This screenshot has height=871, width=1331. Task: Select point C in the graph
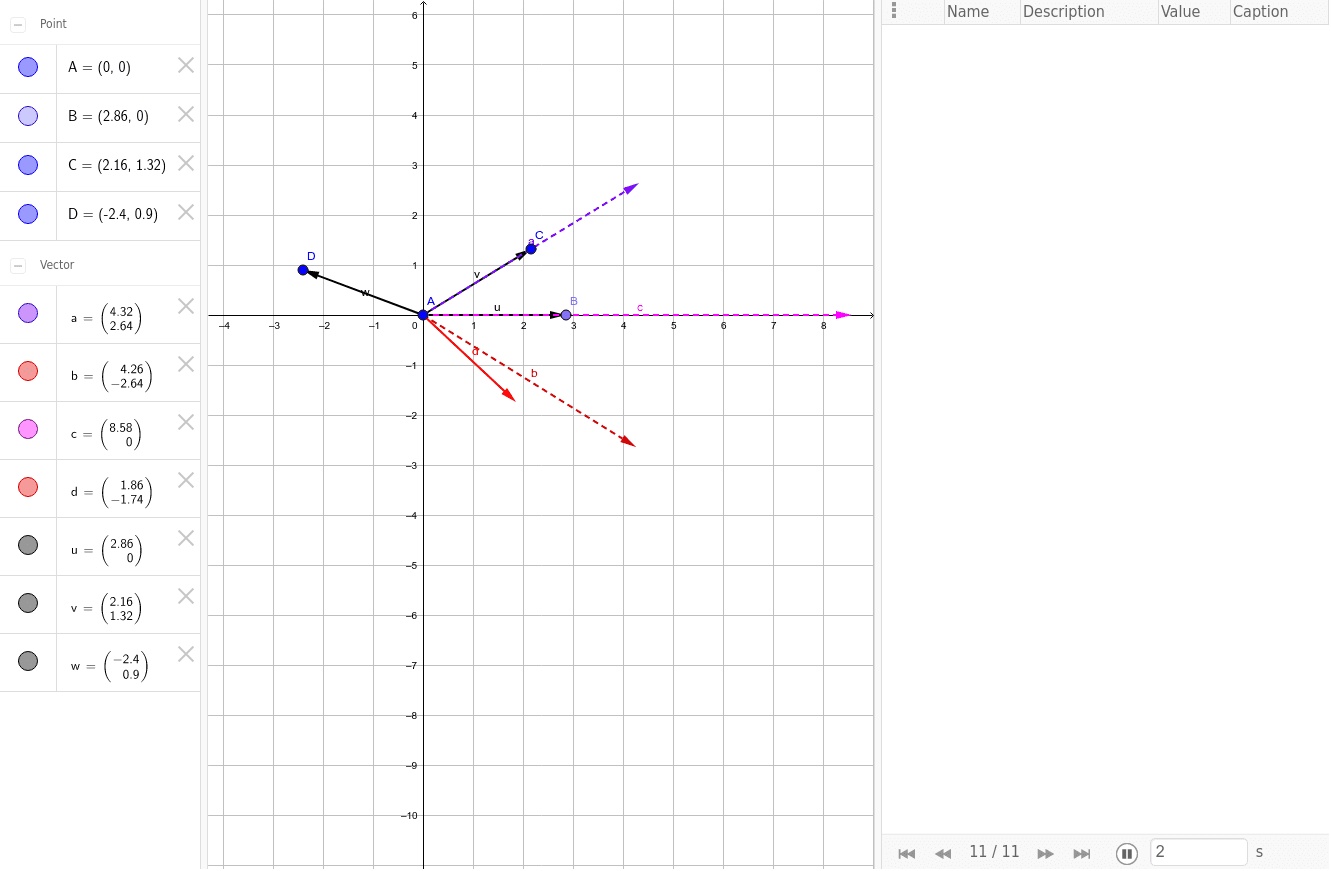coord(531,249)
